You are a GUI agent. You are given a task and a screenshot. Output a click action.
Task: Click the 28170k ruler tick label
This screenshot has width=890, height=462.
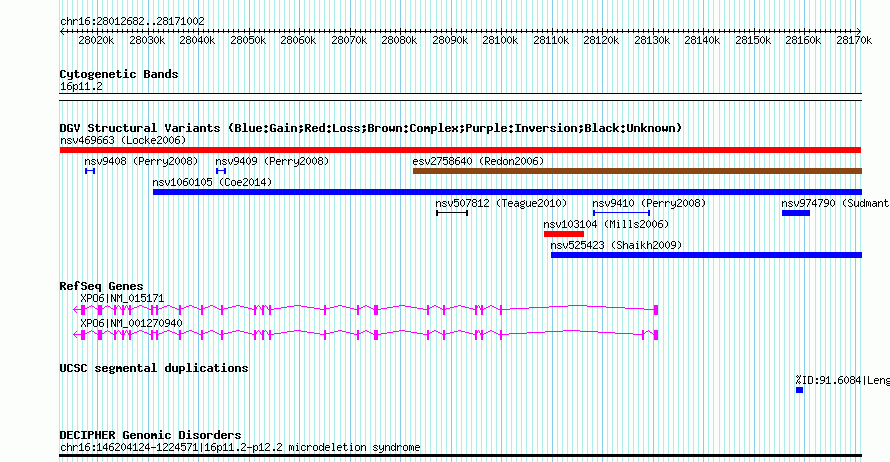(x=854, y=40)
